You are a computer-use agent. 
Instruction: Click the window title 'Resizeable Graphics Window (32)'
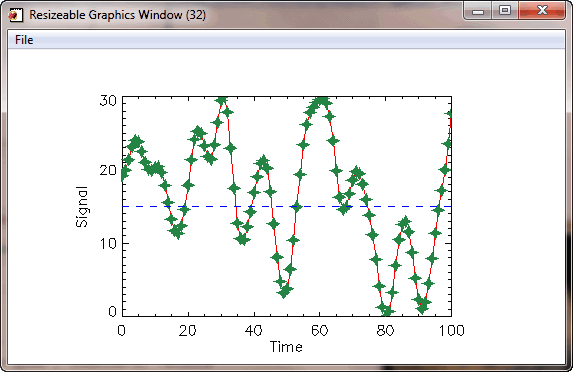point(117,15)
